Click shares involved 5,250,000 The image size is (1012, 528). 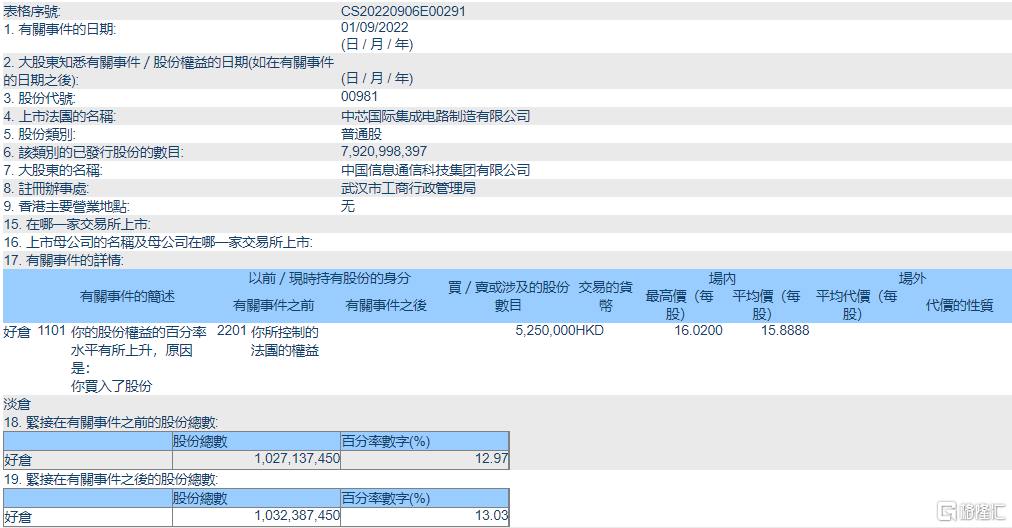[x=545, y=330]
